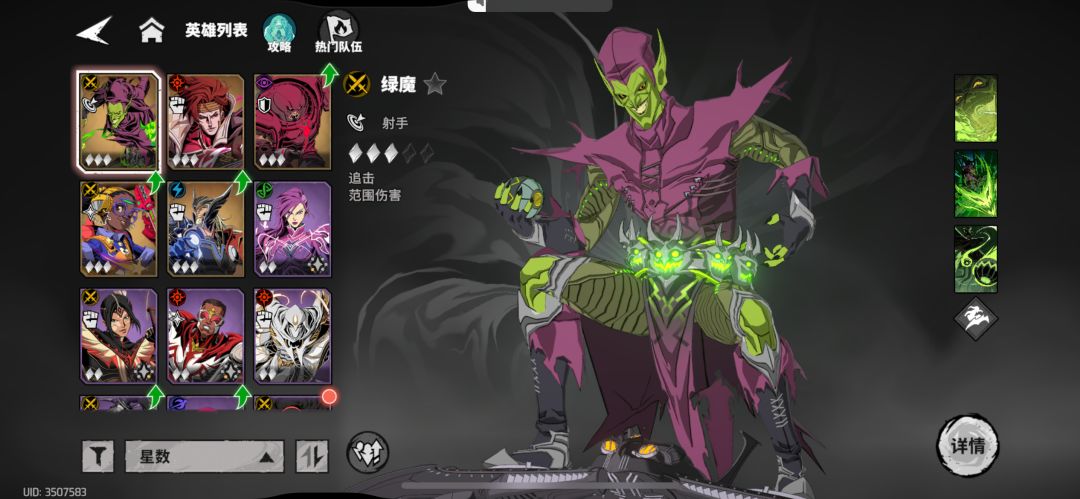This screenshot has height=499, width=1080.
Task: Select the purple-haired female hero card
Action: [x=292, y=228]
